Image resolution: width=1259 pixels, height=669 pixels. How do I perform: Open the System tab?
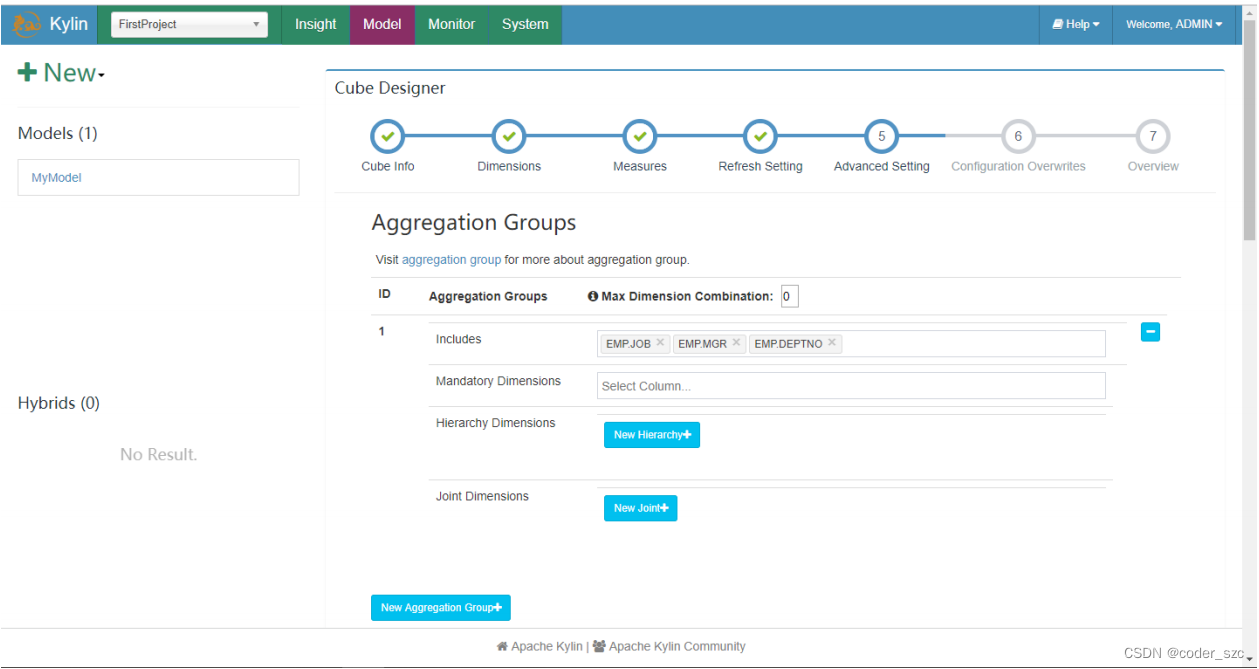point(525,24)
